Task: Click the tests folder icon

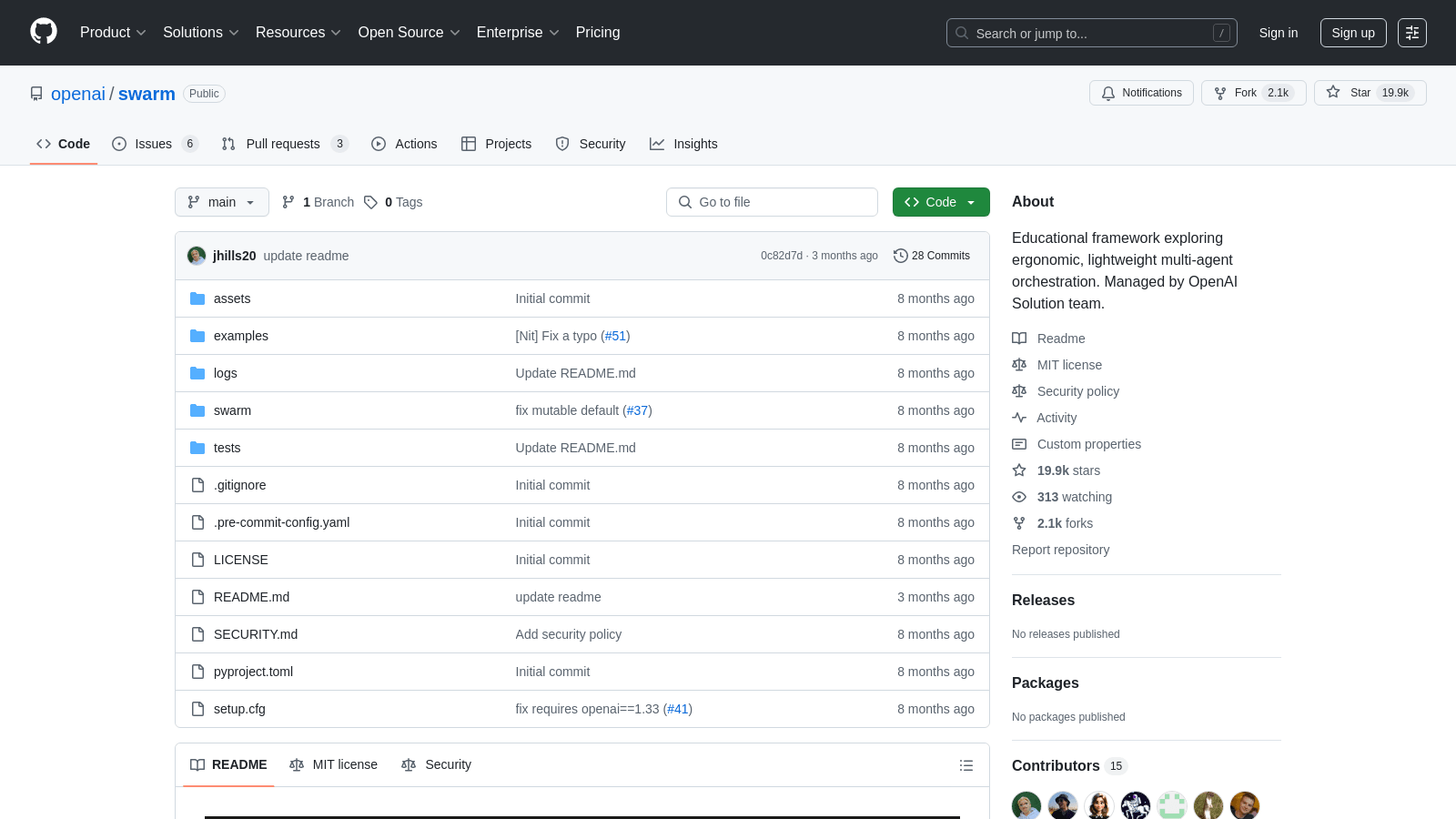Action: [x=197, y=448]
